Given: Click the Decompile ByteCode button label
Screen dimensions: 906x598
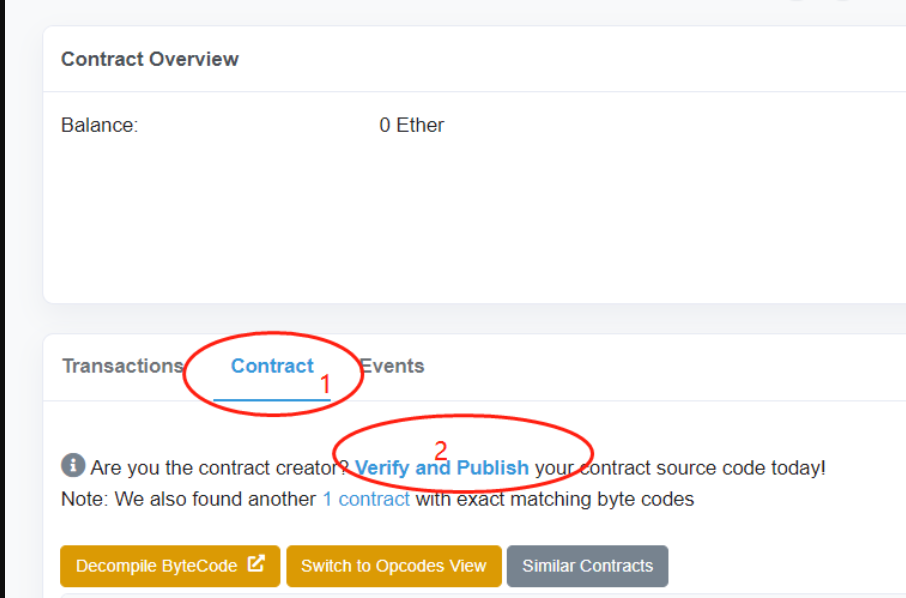Looking at the screenshot, I should (157, 566).
